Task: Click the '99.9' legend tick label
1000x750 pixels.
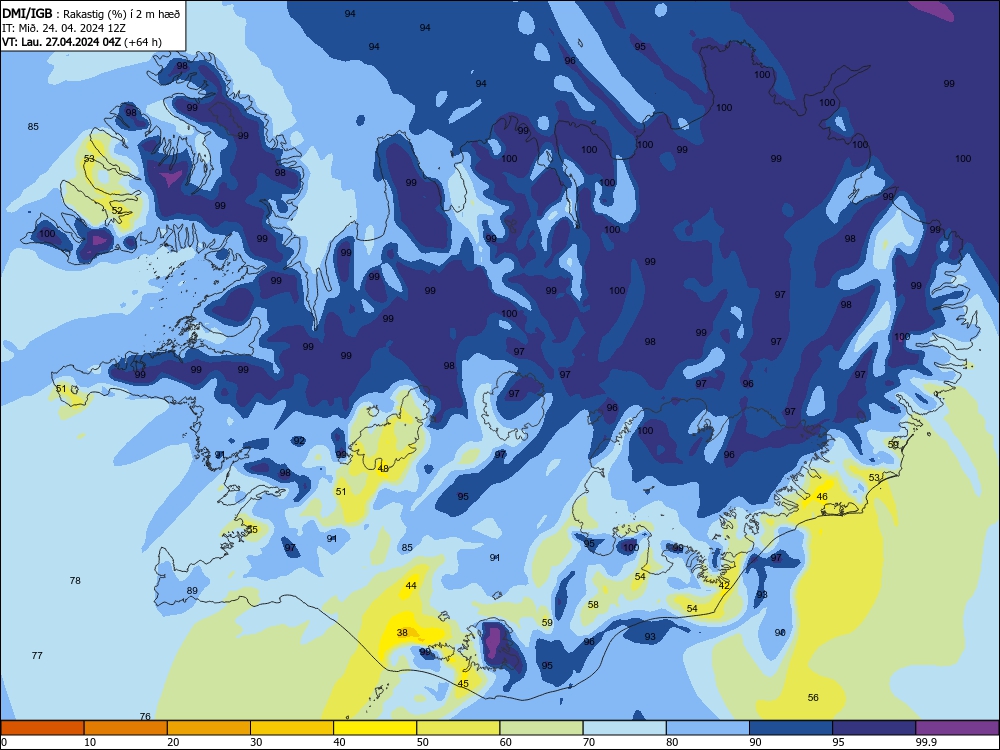Action: click(x=925, y=742)
